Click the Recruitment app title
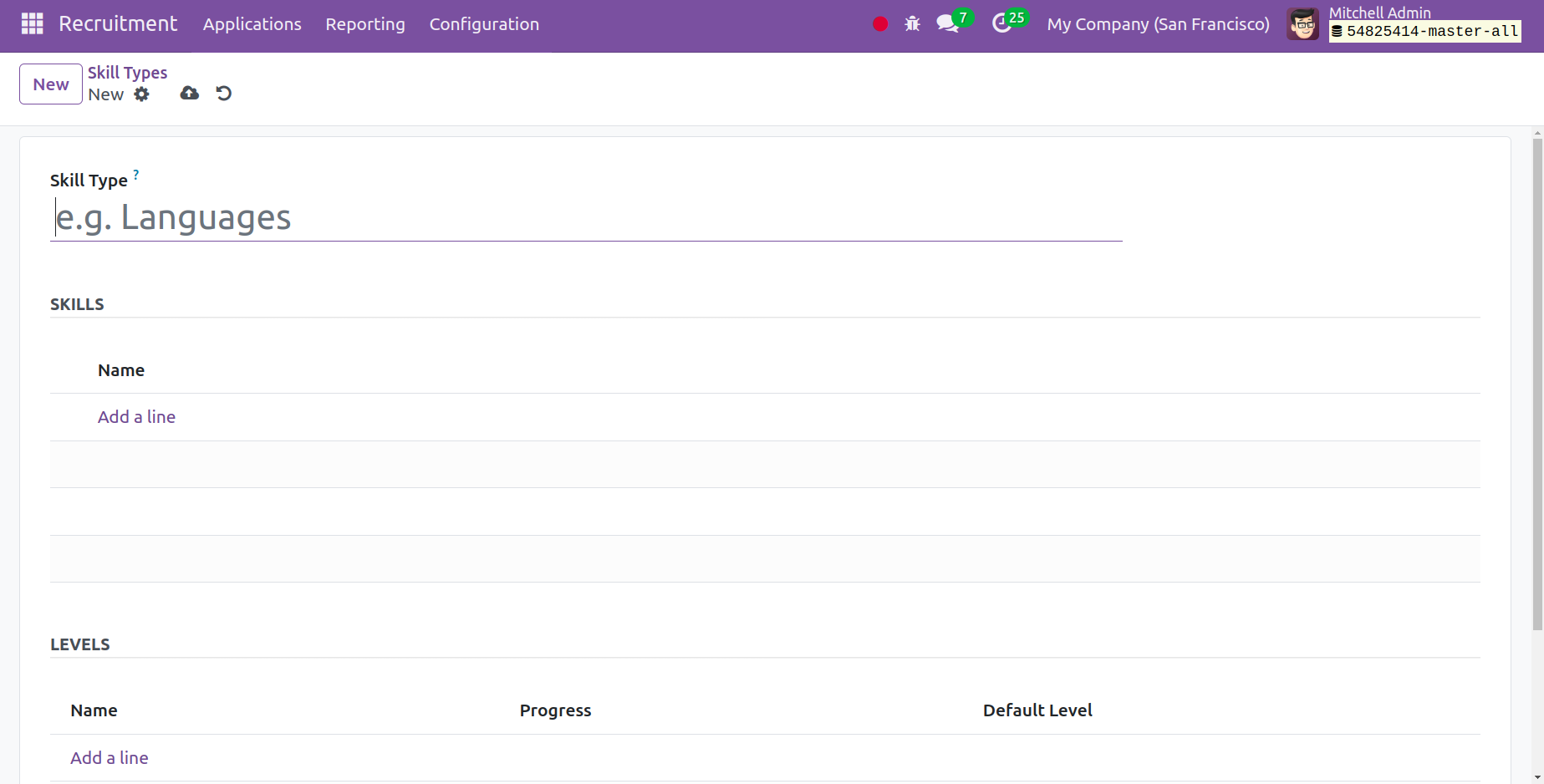The image size is (1544, 784). click(118, 23)
